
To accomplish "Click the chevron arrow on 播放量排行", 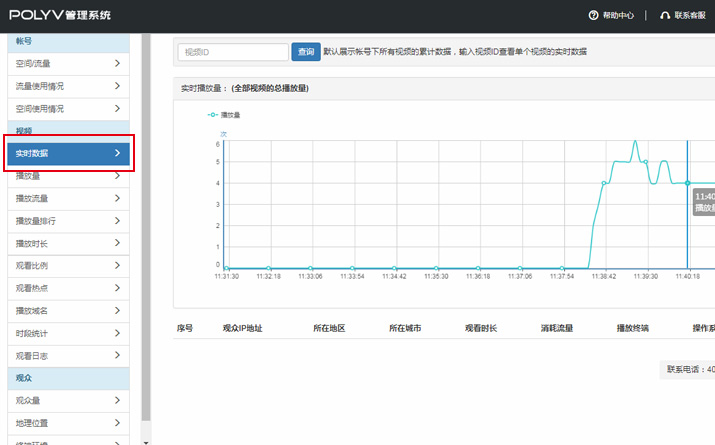I will coord(117,221).
